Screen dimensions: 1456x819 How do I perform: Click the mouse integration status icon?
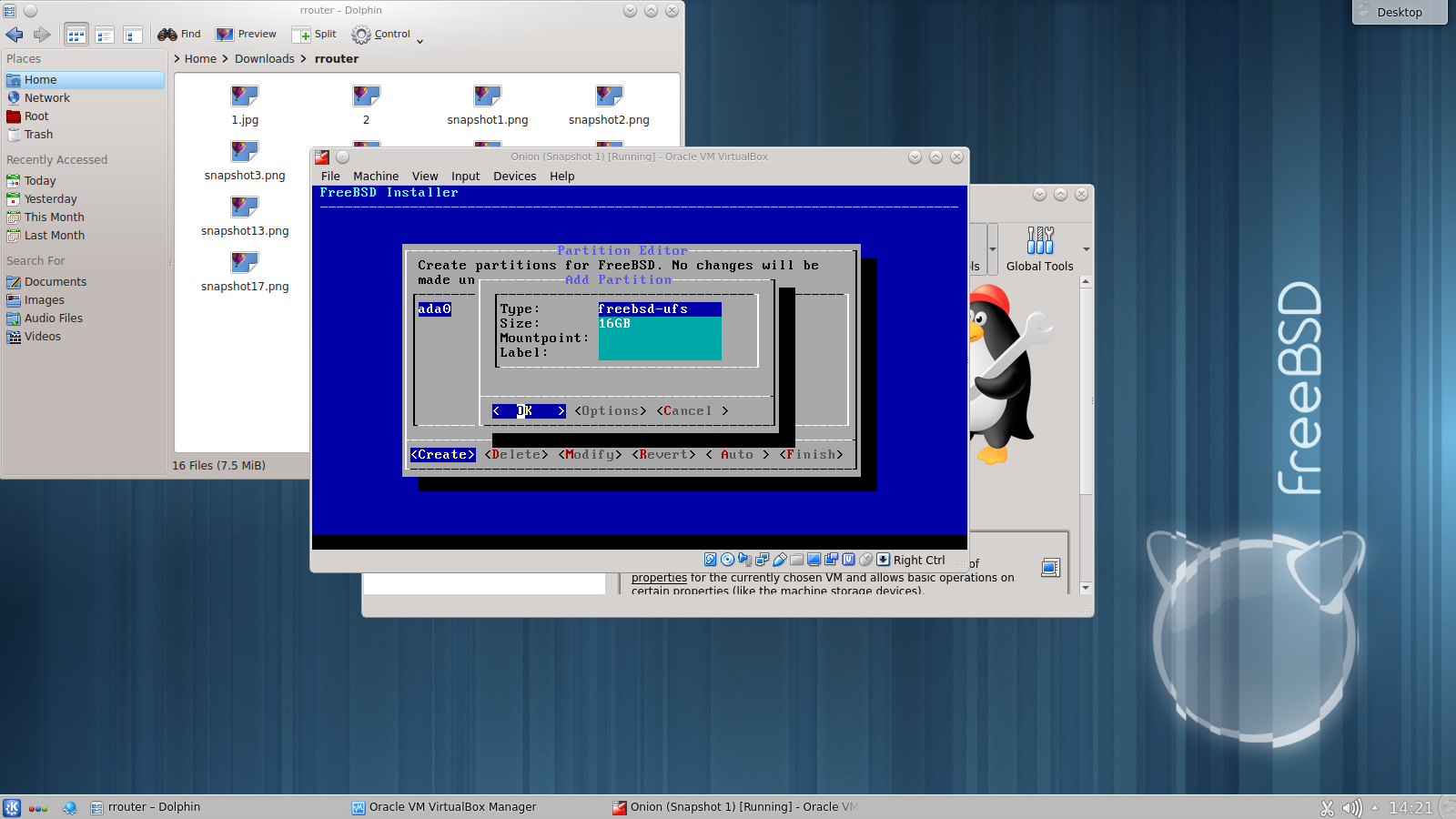tap(866, 560)
